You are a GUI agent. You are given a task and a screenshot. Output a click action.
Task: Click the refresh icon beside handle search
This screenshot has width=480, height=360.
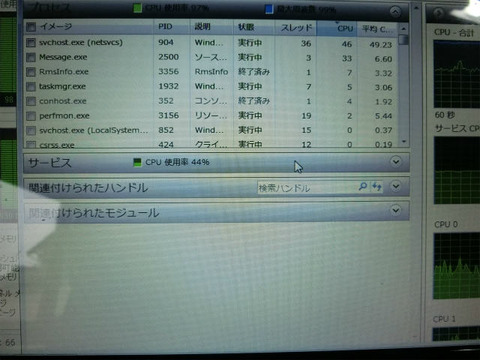[377, 186]
